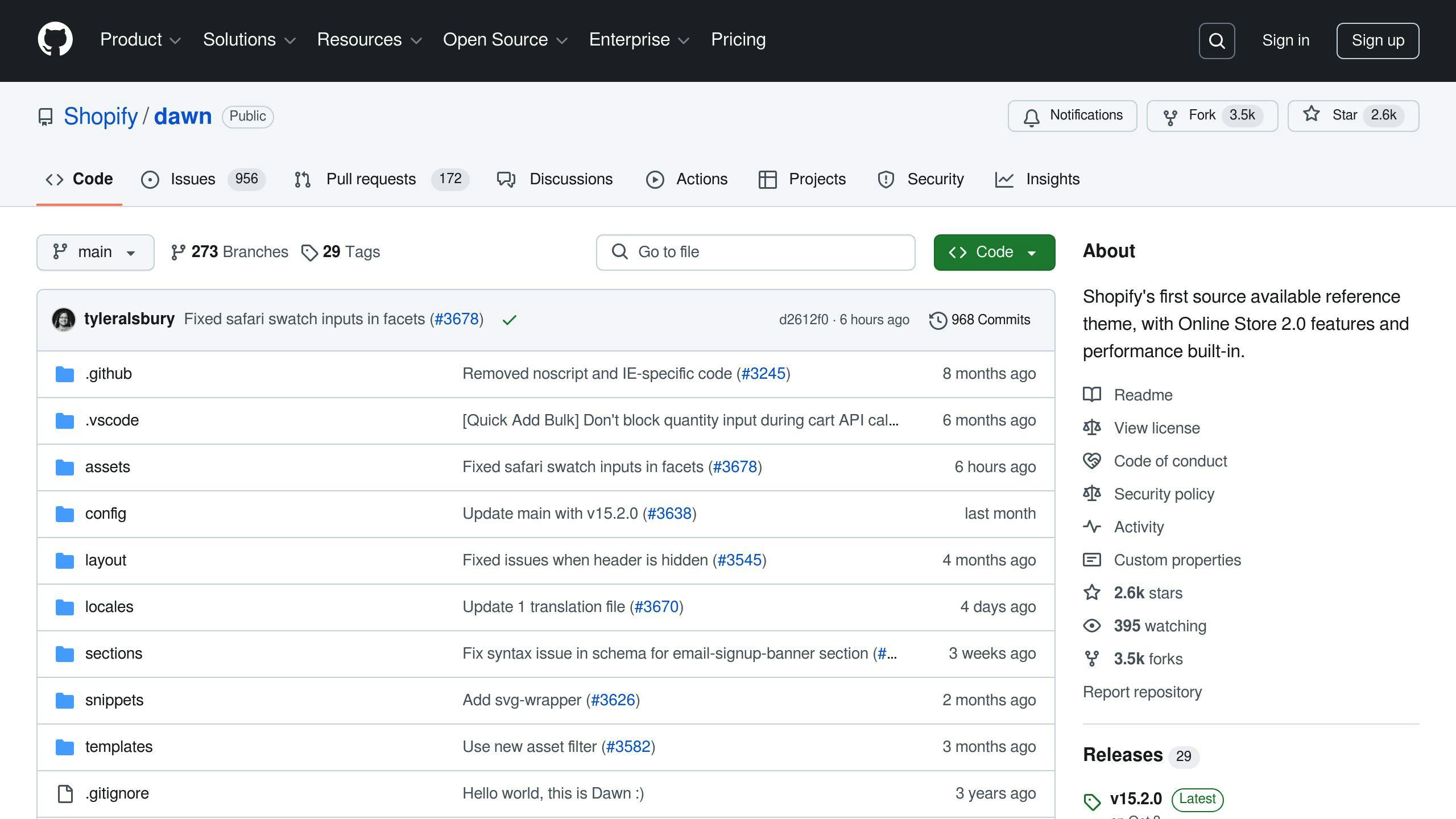1456x819 pixels.
Task: Click the Code of conduct heart icon
Action: click(1092, 461)
